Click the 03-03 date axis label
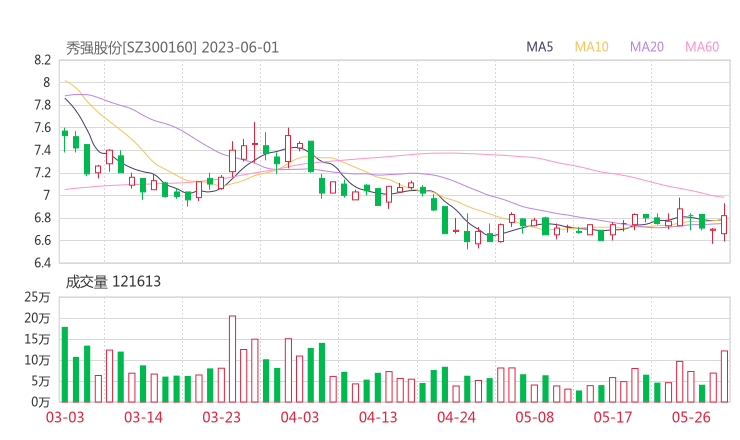 tap(65, 417)
